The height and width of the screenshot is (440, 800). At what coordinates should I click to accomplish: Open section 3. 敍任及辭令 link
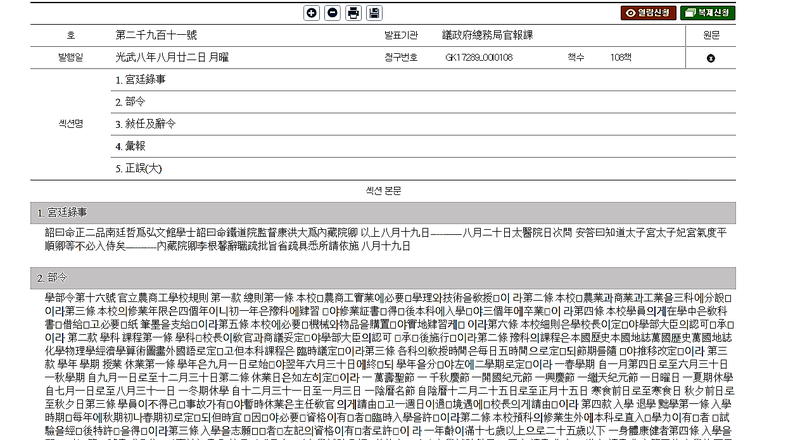click(150, 124)
